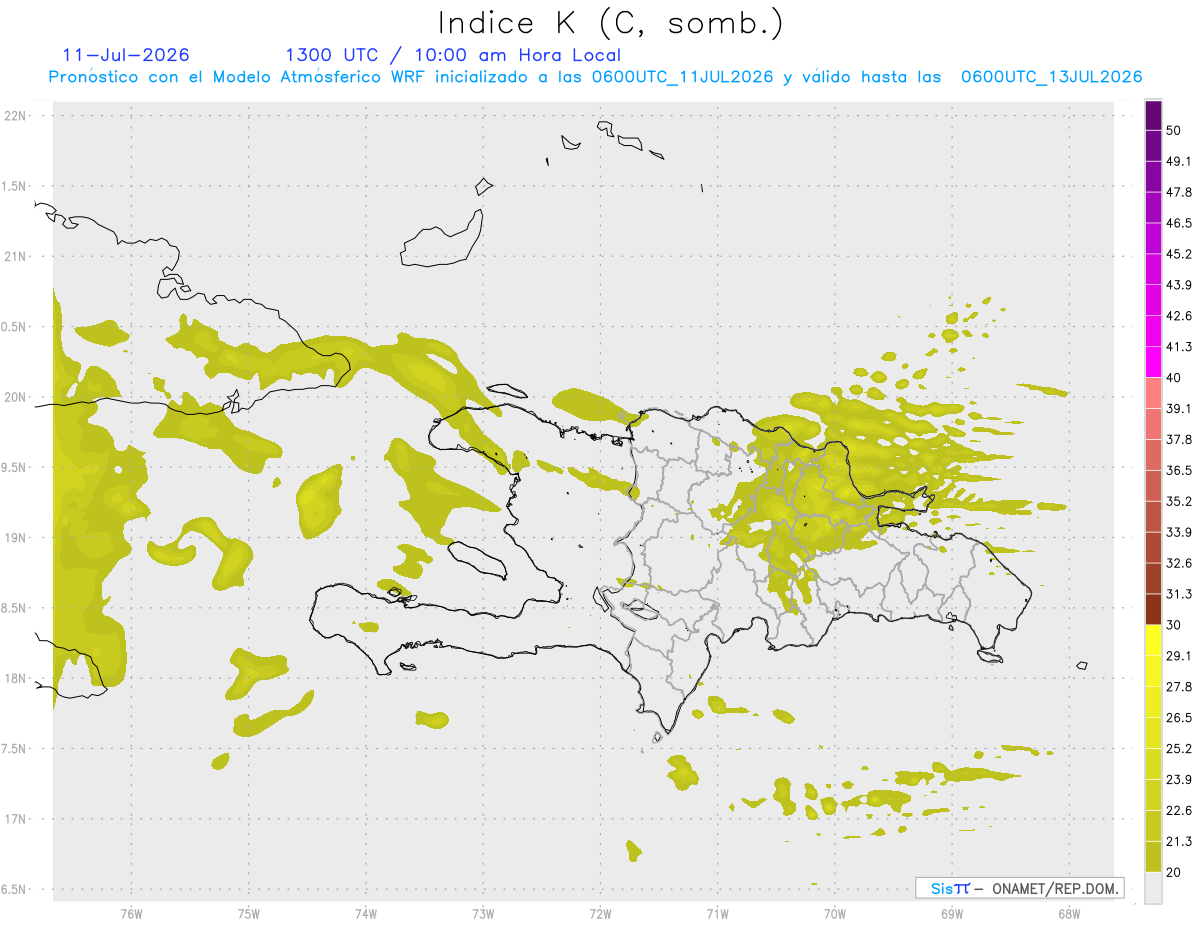Click the "0600UTC_13JUL2026" valid-until timestamp
Viewport: 1200px width, 927px height.
coord(1051,77)
